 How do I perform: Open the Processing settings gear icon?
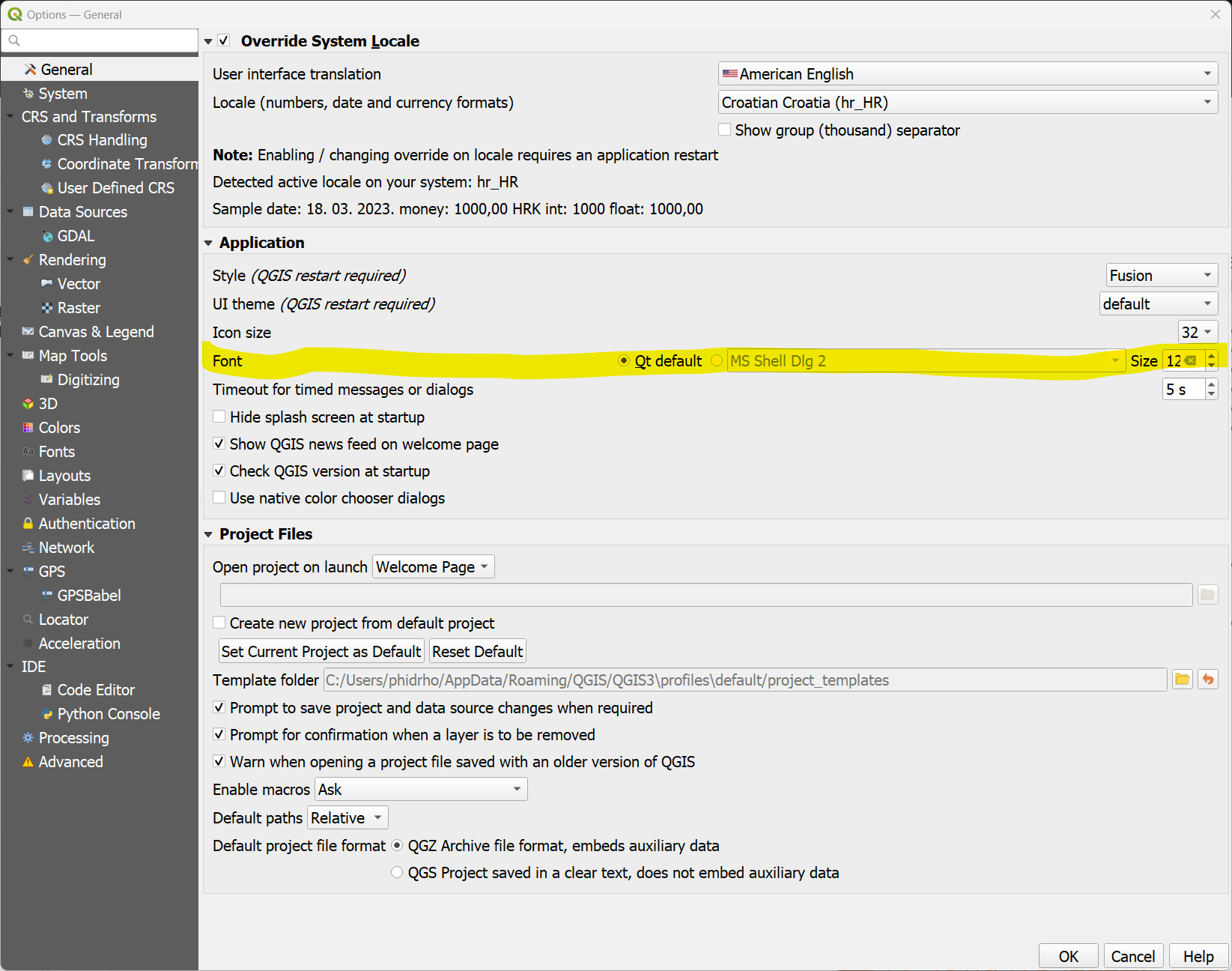[x=28, y=737]
